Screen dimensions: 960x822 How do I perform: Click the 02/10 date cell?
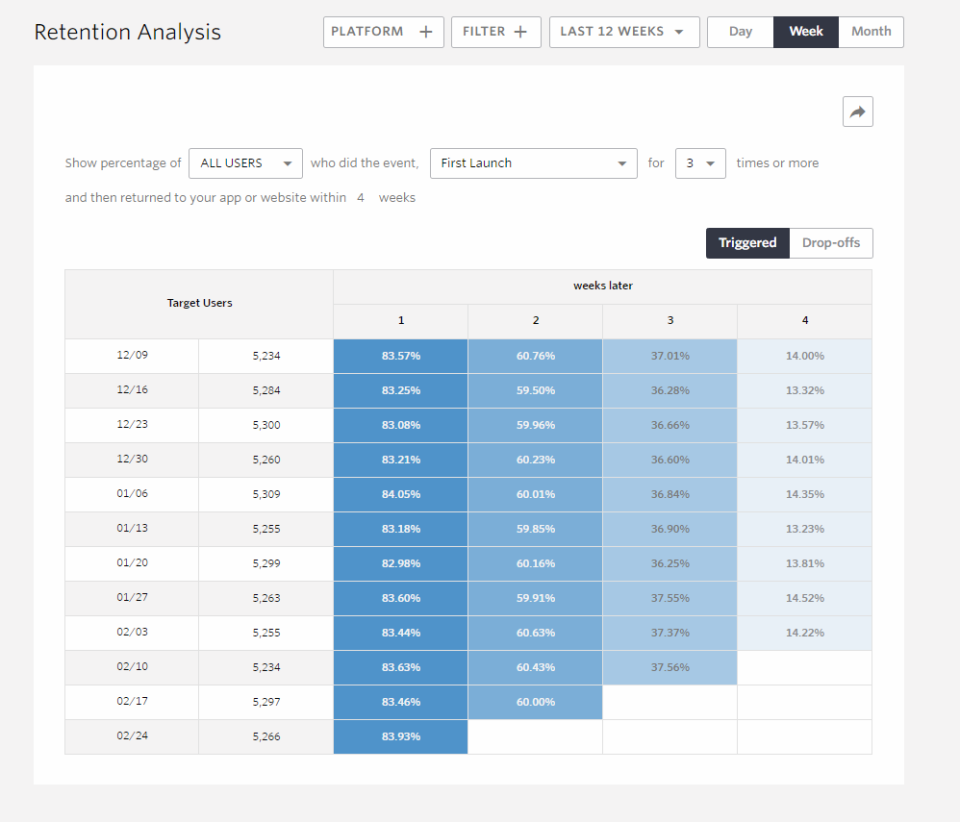tap(132, 667)
